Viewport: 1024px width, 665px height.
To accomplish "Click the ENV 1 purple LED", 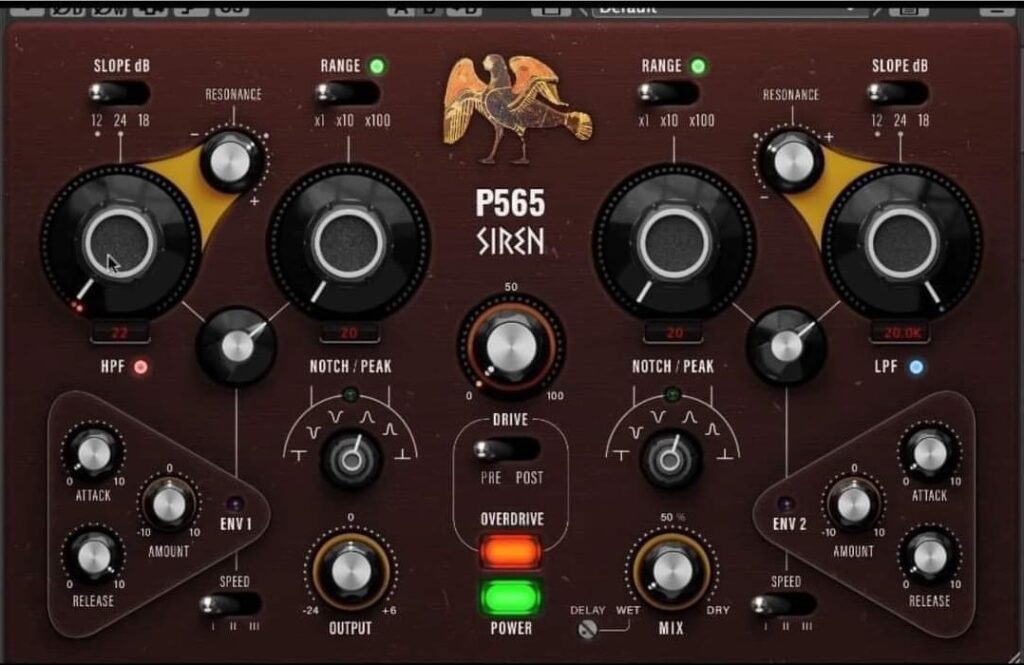I will tap(235, 504).
